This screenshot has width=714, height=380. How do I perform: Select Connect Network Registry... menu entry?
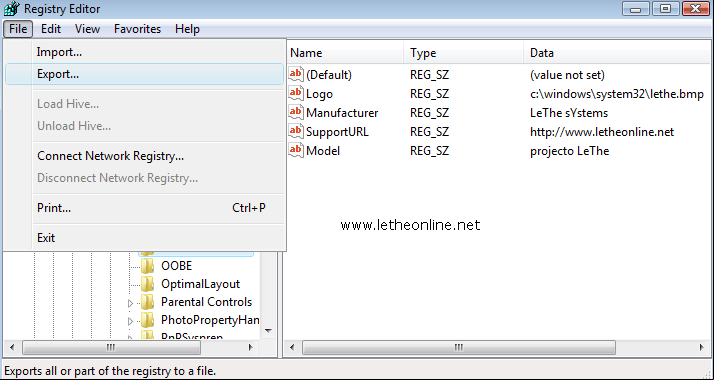[144, 156]
